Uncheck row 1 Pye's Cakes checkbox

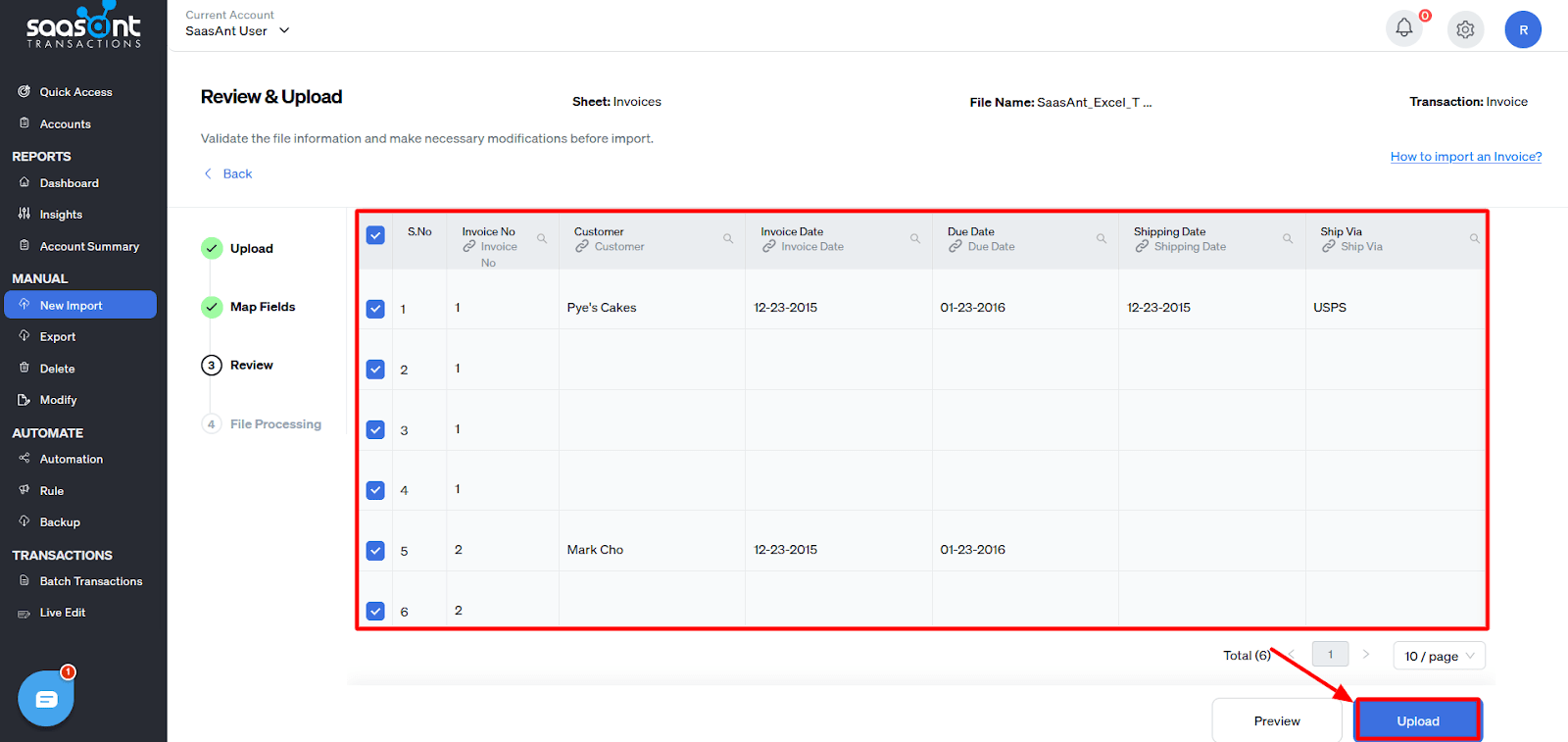pyautogui.click(x=375, y=309)
